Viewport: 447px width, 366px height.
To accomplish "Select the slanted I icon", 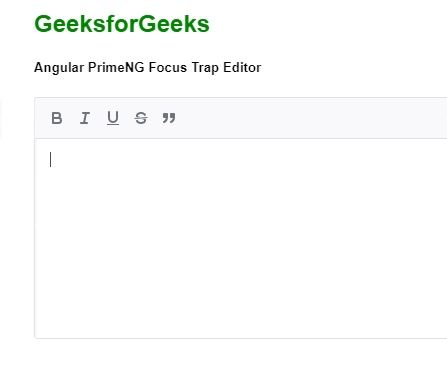I will 85,118.
